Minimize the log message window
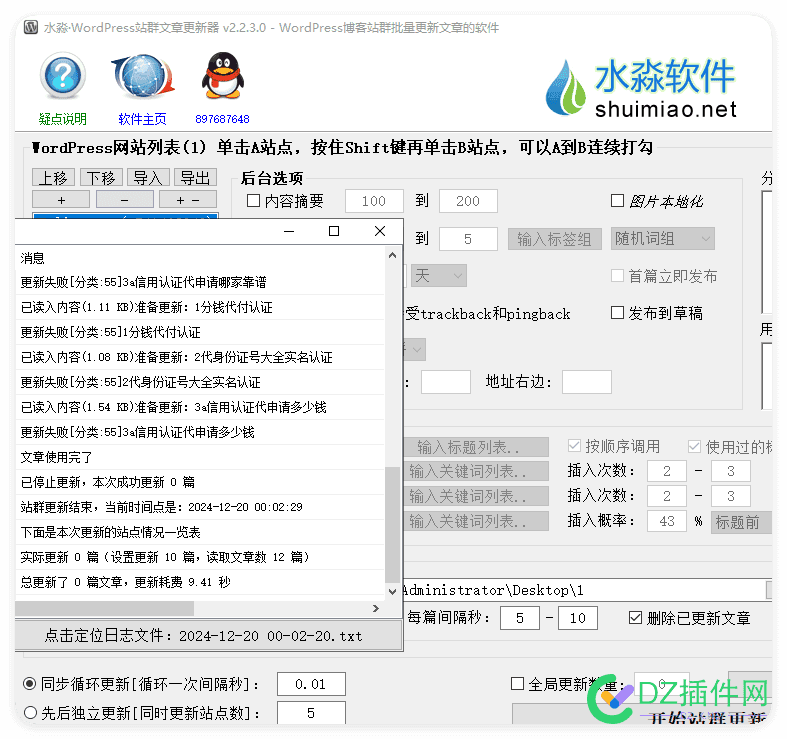 pyautogui.click(x=289, y=231)
